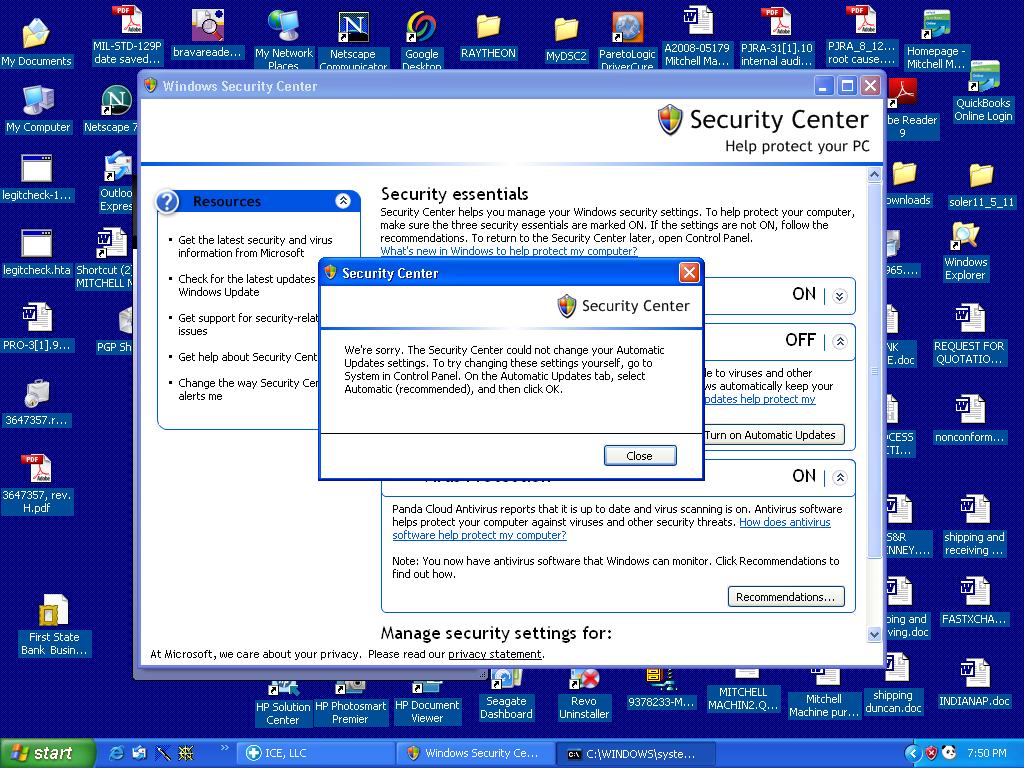Open PJRA-31[1].10 internal audit PDF

coord(776,36)
